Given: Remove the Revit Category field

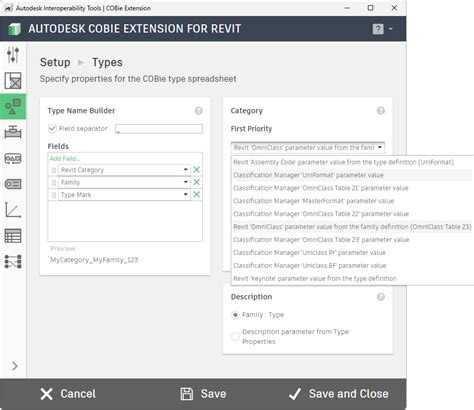Looking at the screenshot, I should 197,170.
